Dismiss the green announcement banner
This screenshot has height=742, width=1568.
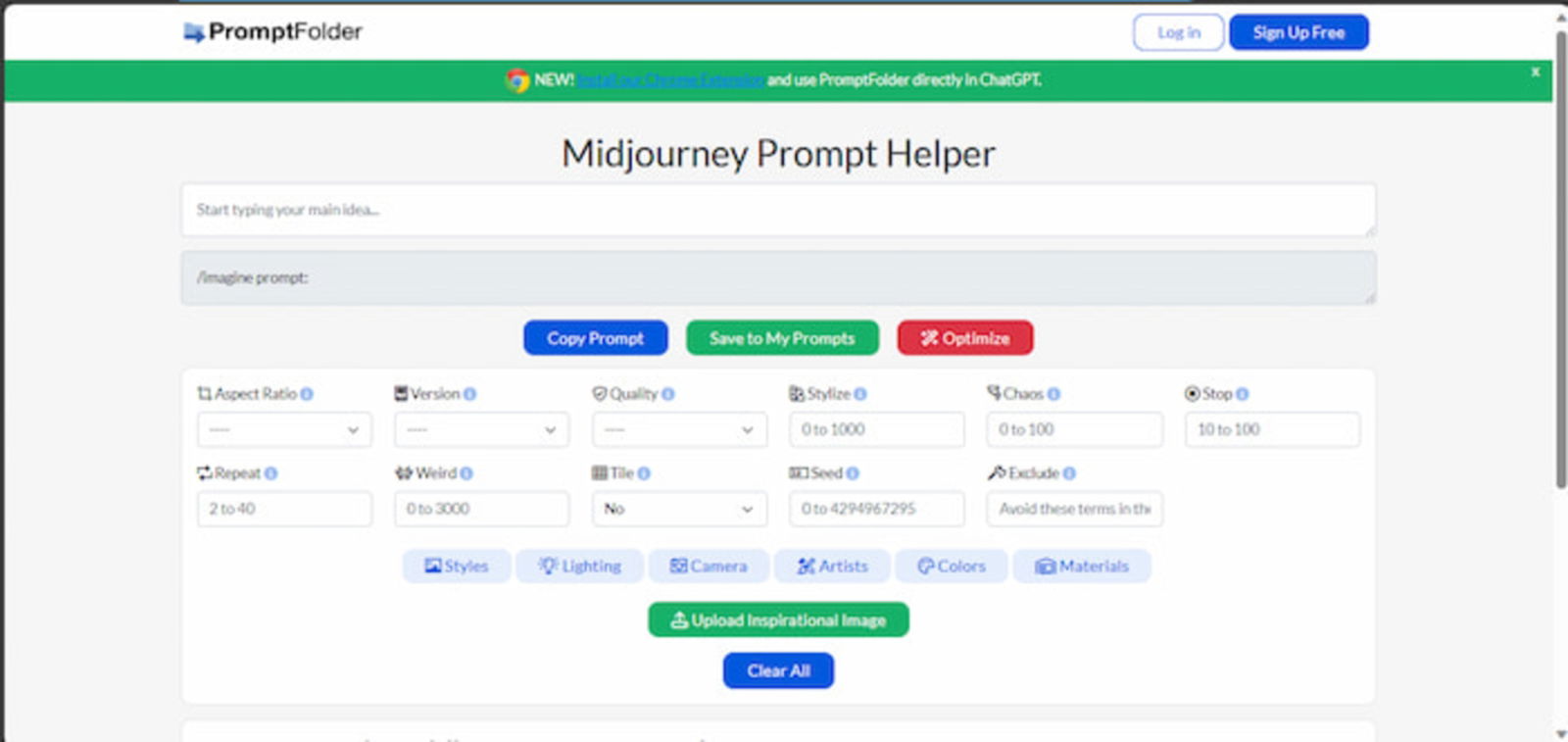click(1535, 72)
